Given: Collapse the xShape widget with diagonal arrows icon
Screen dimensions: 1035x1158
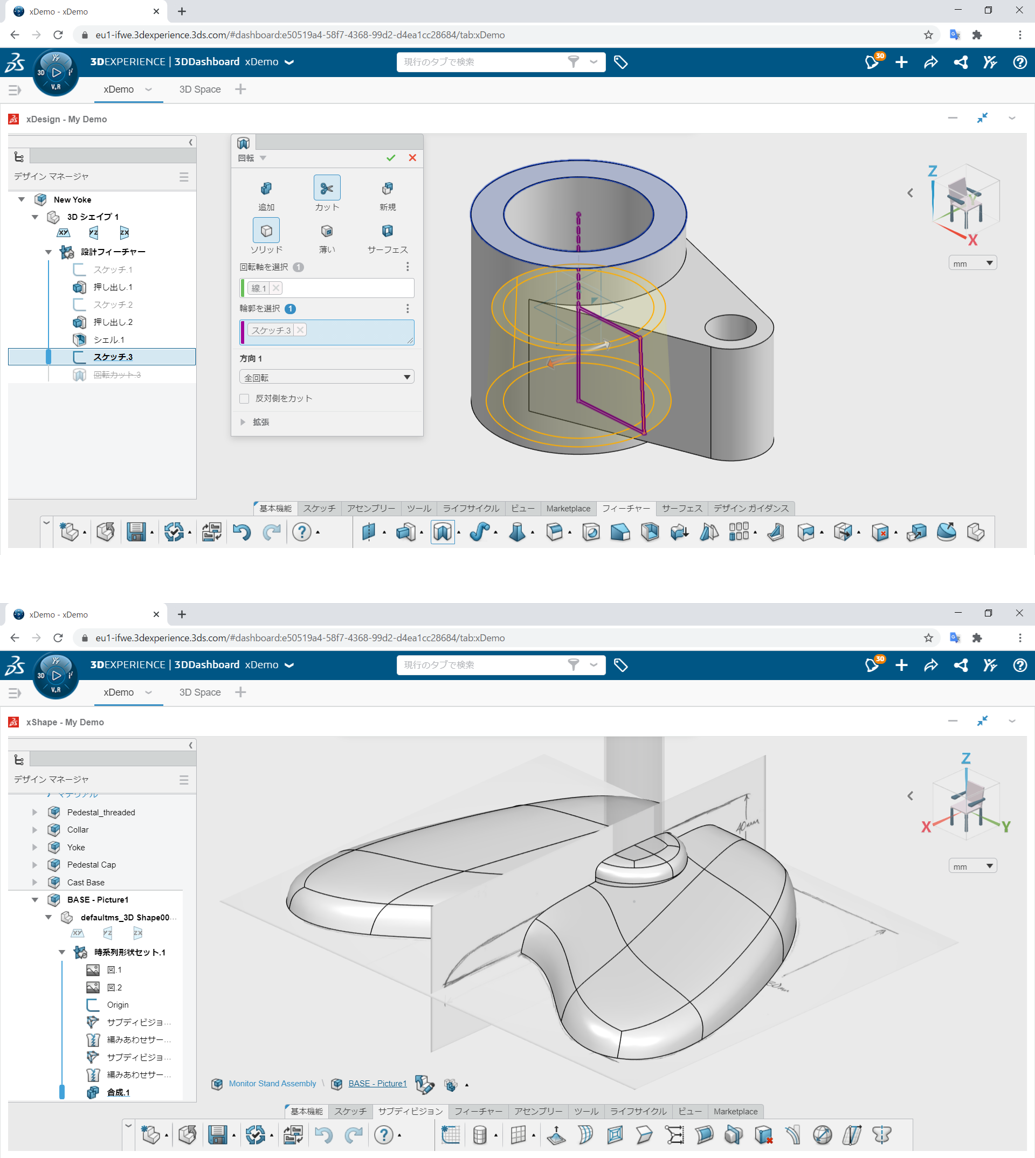Looking at the screenshot, I should tap(982, 721).
